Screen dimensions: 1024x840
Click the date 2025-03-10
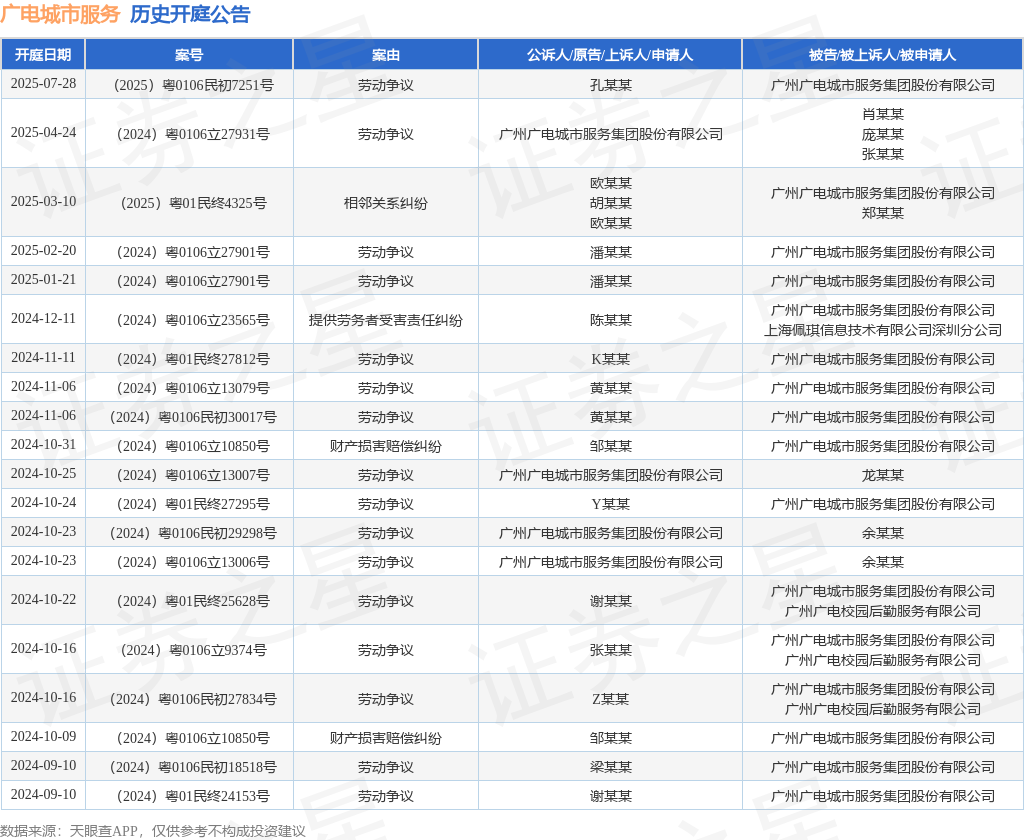(43, 201)
